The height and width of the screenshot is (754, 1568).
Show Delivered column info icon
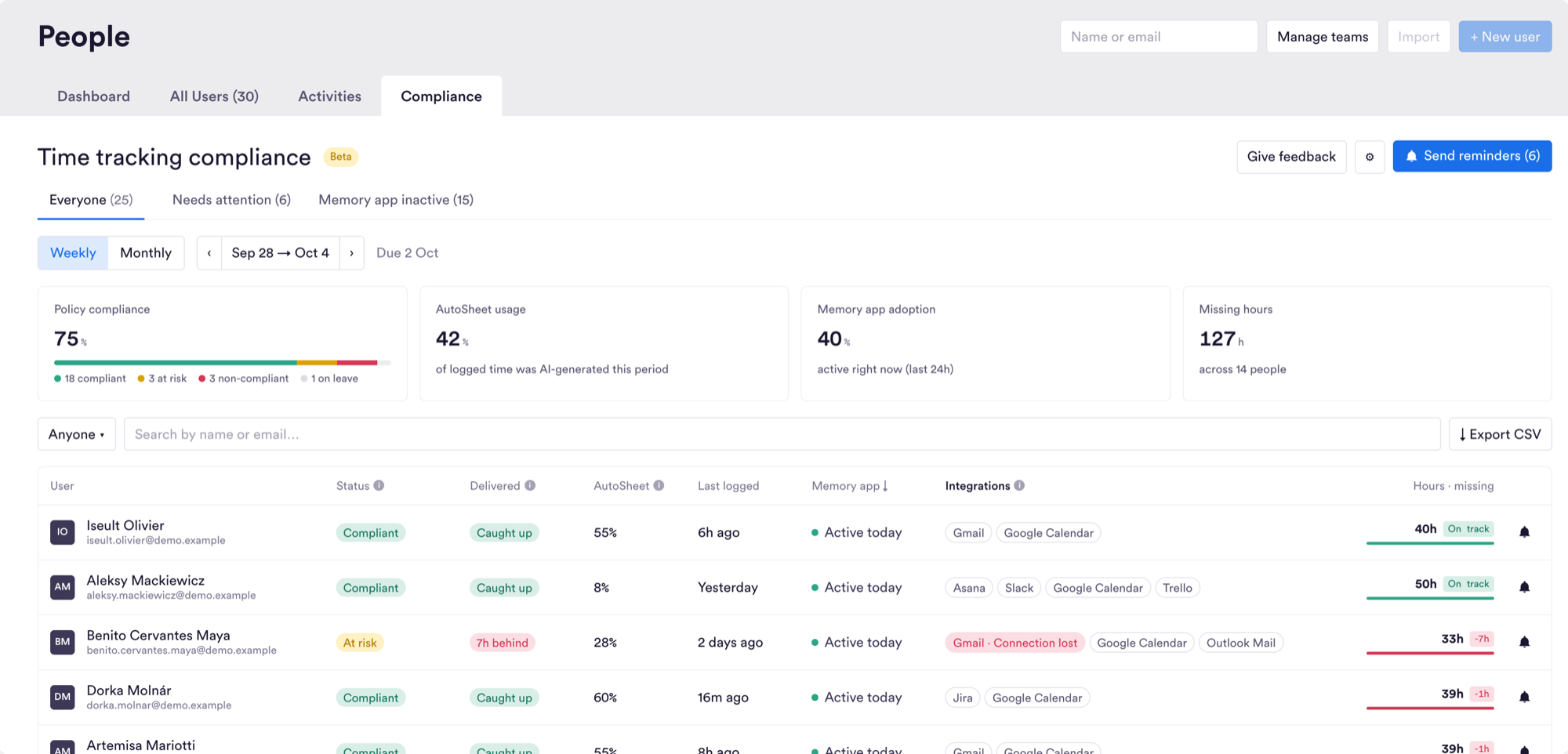point(530,486)
